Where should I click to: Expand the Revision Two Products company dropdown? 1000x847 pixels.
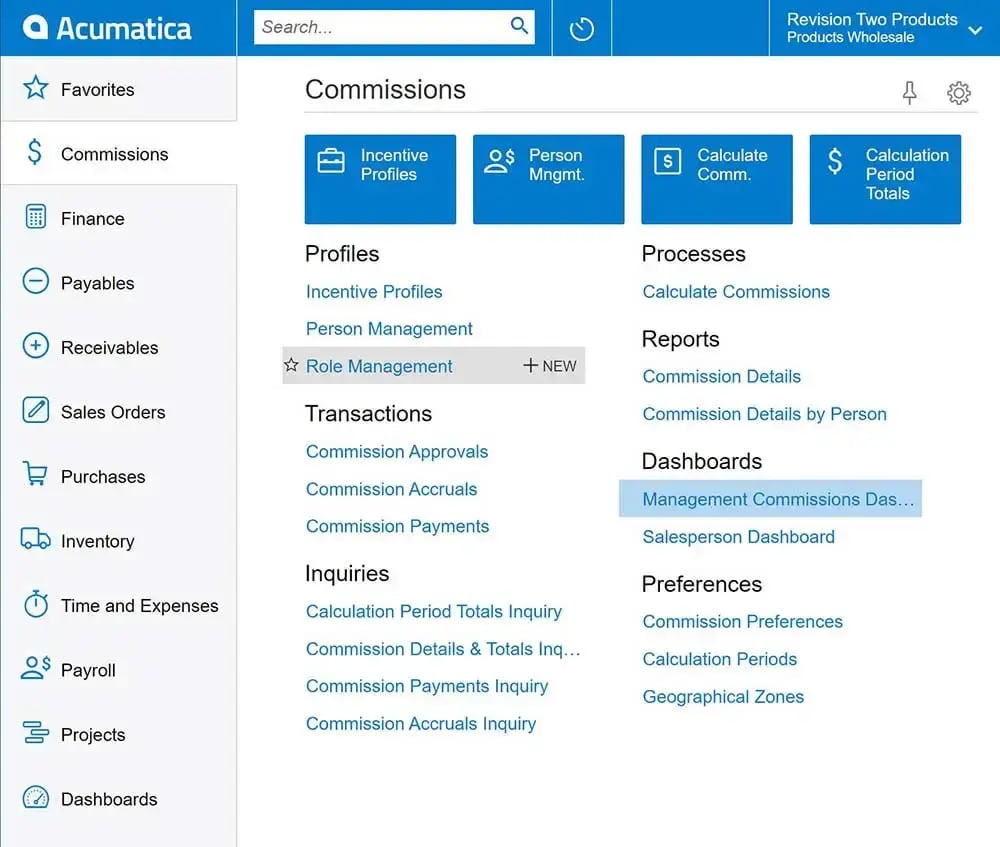coord(975,30)
